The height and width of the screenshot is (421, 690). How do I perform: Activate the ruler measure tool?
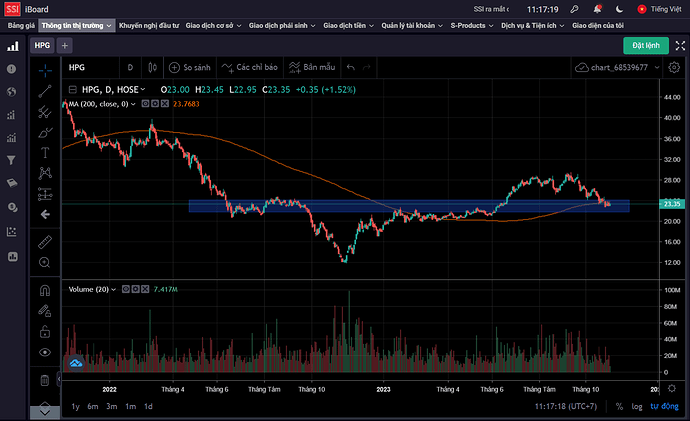tap(45, 242)
